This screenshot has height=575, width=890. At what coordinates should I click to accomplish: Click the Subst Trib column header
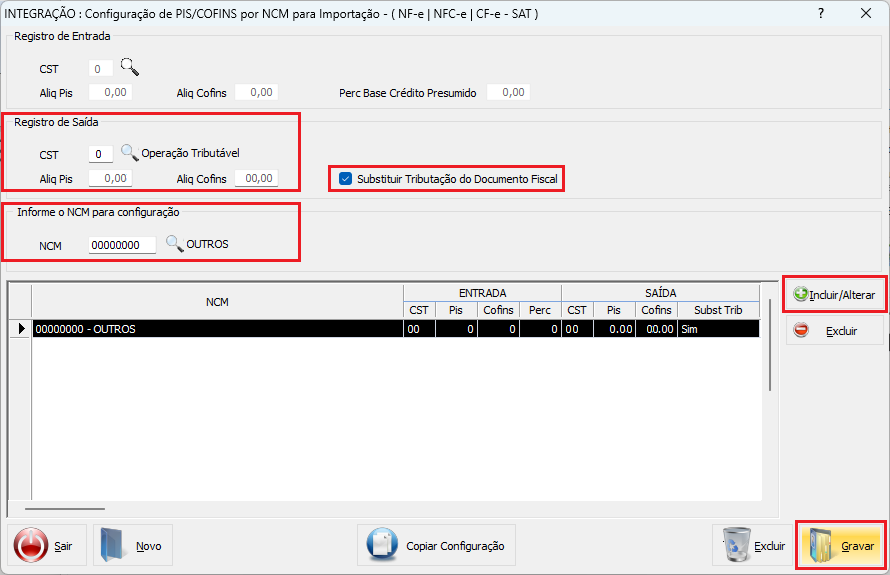pos(718,310)
